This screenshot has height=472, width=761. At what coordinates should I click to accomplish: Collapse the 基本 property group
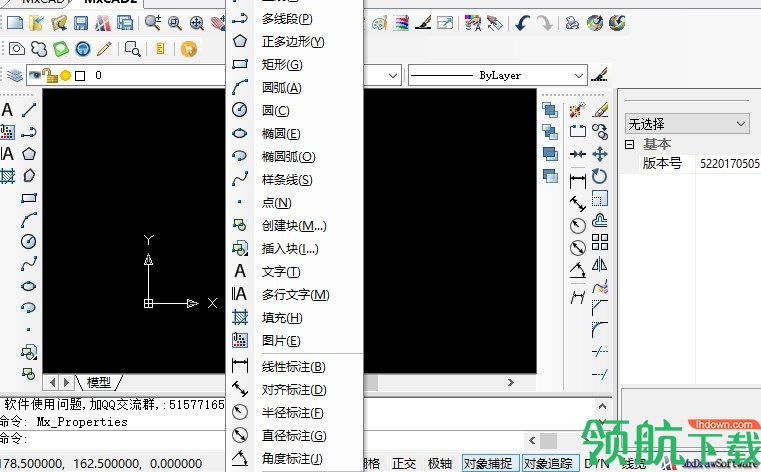[629, 144]
